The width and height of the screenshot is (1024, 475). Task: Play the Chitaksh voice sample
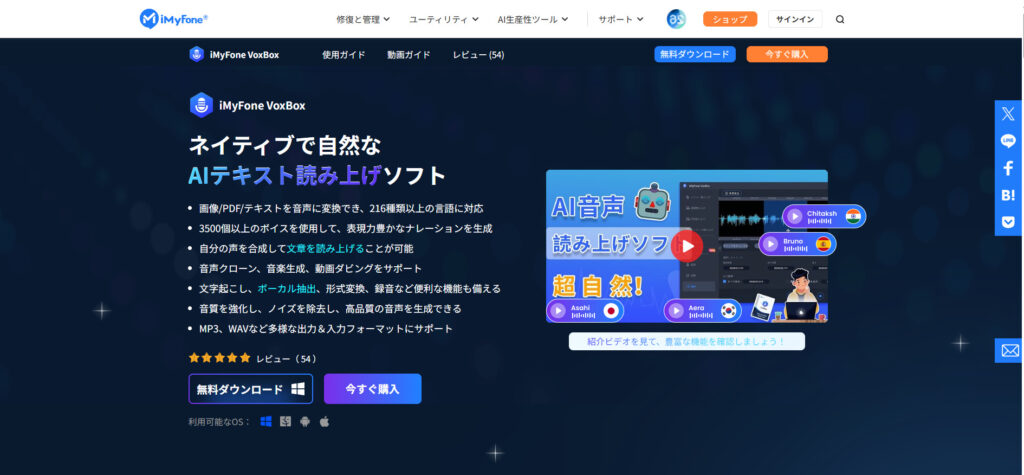tap(795, 216)
